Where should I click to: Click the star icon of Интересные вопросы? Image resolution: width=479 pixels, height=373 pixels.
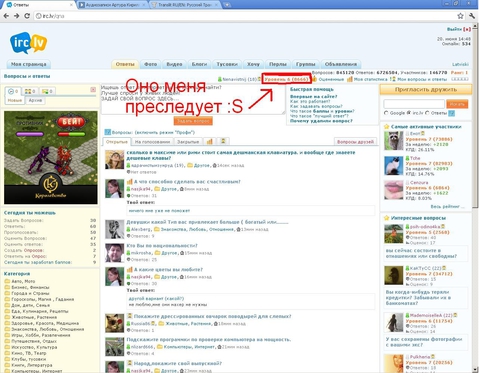coord(386,218)
